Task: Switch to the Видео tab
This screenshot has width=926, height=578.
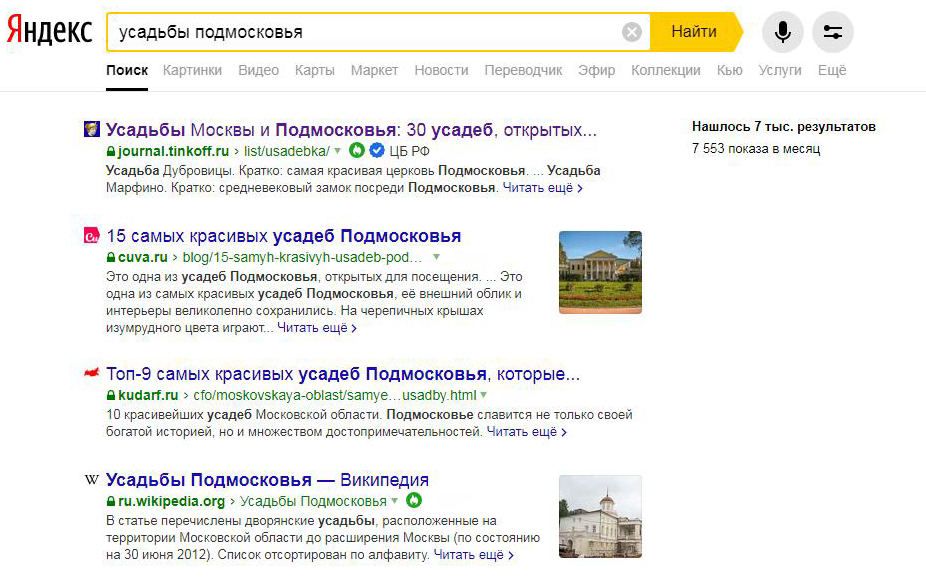Action: coord(259,70)
